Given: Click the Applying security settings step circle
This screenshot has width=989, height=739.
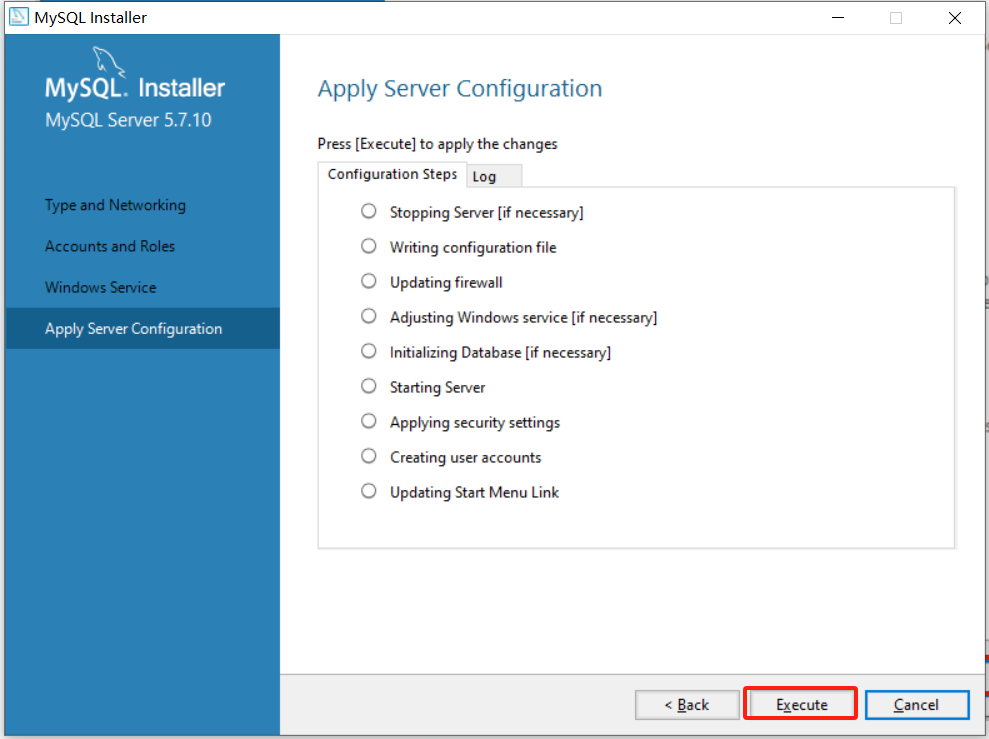Looking at the screenshot, I should pyautogui.click(x=369, y=421).
